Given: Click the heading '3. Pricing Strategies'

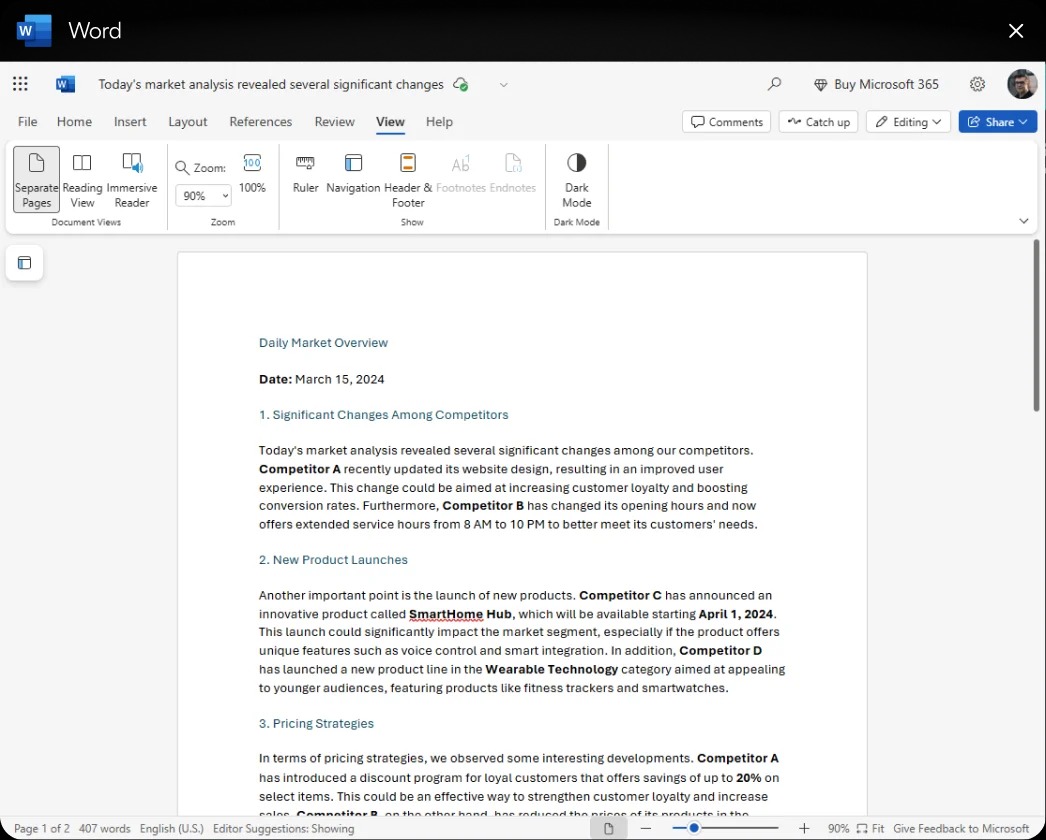Looking at the screenshot, I should pyautogui.click(x=316, y=723).
